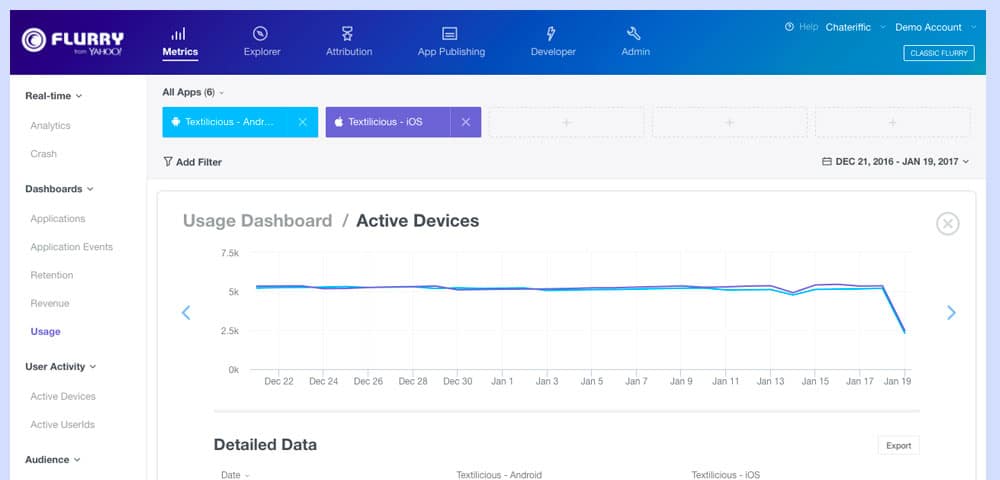Click the Admin wrench icon
1000x480 pixels.
633,34
